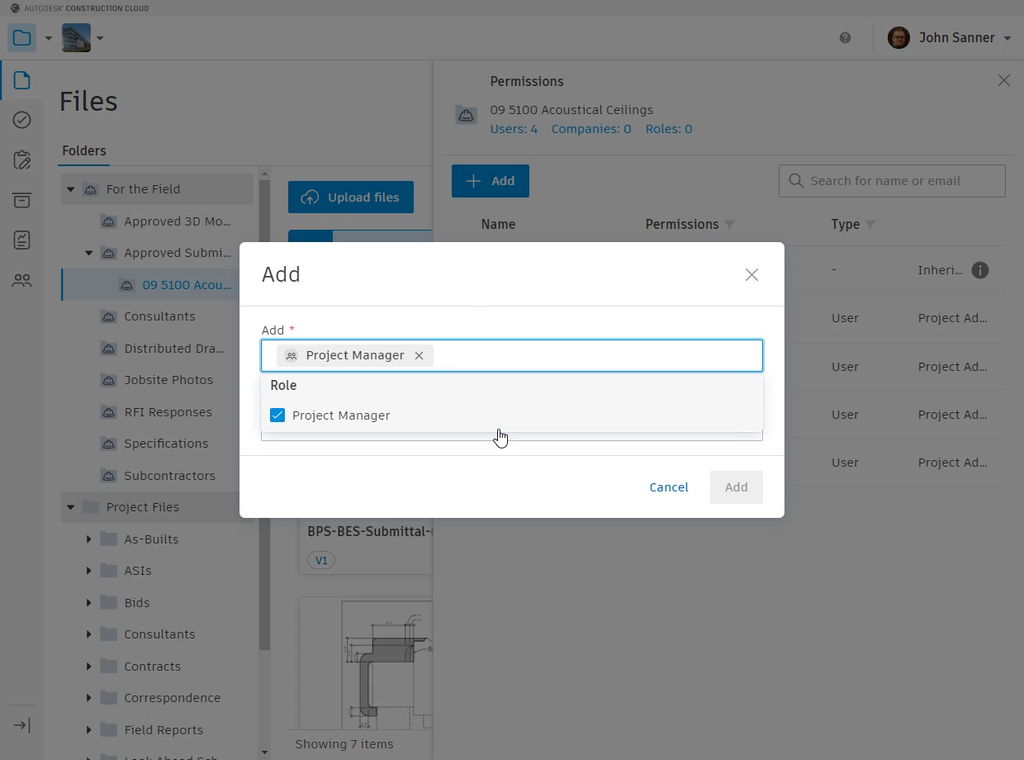Screen dimensions: 1024x760
Task: Close the Add dialog
Action: pos(752,275)
